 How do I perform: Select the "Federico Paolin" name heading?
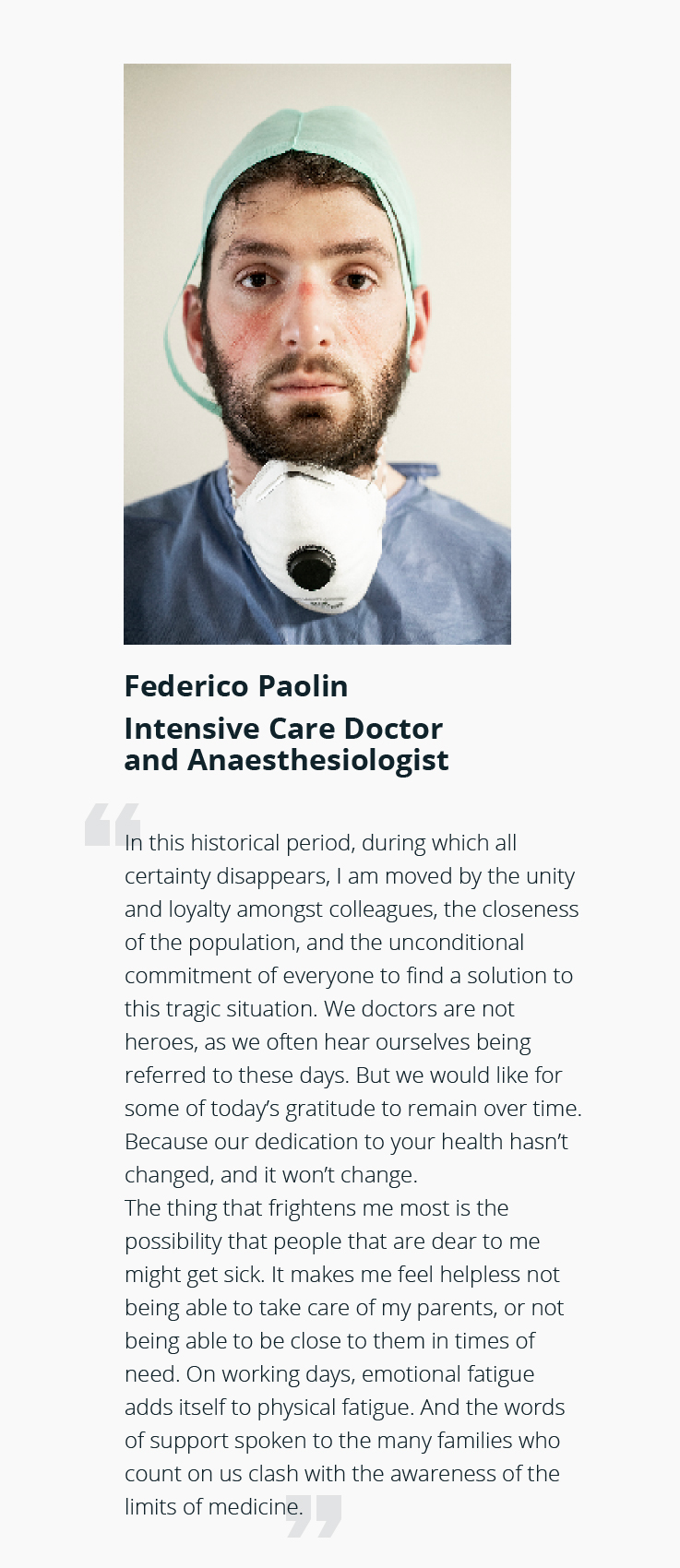pyautogui.click(x=236, y=686)
